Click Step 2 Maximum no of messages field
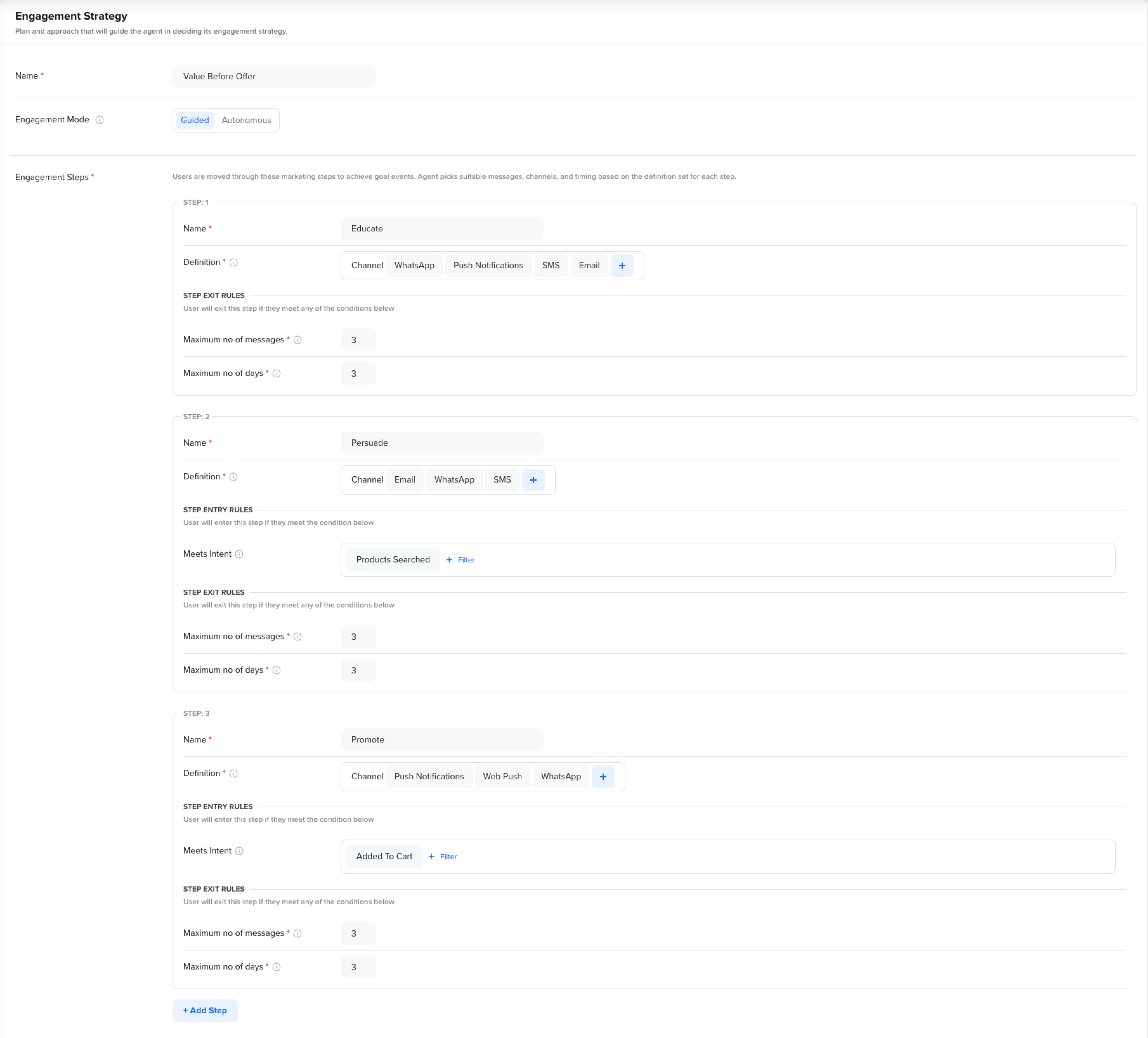1148x1038 pixels. 358,637
